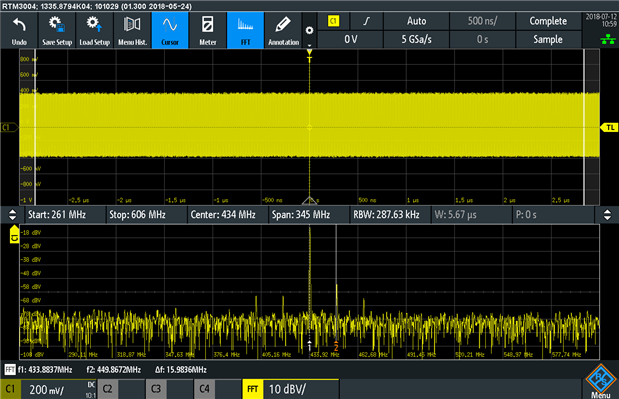Click the P: 0 s field

click(x=553, y=215)
